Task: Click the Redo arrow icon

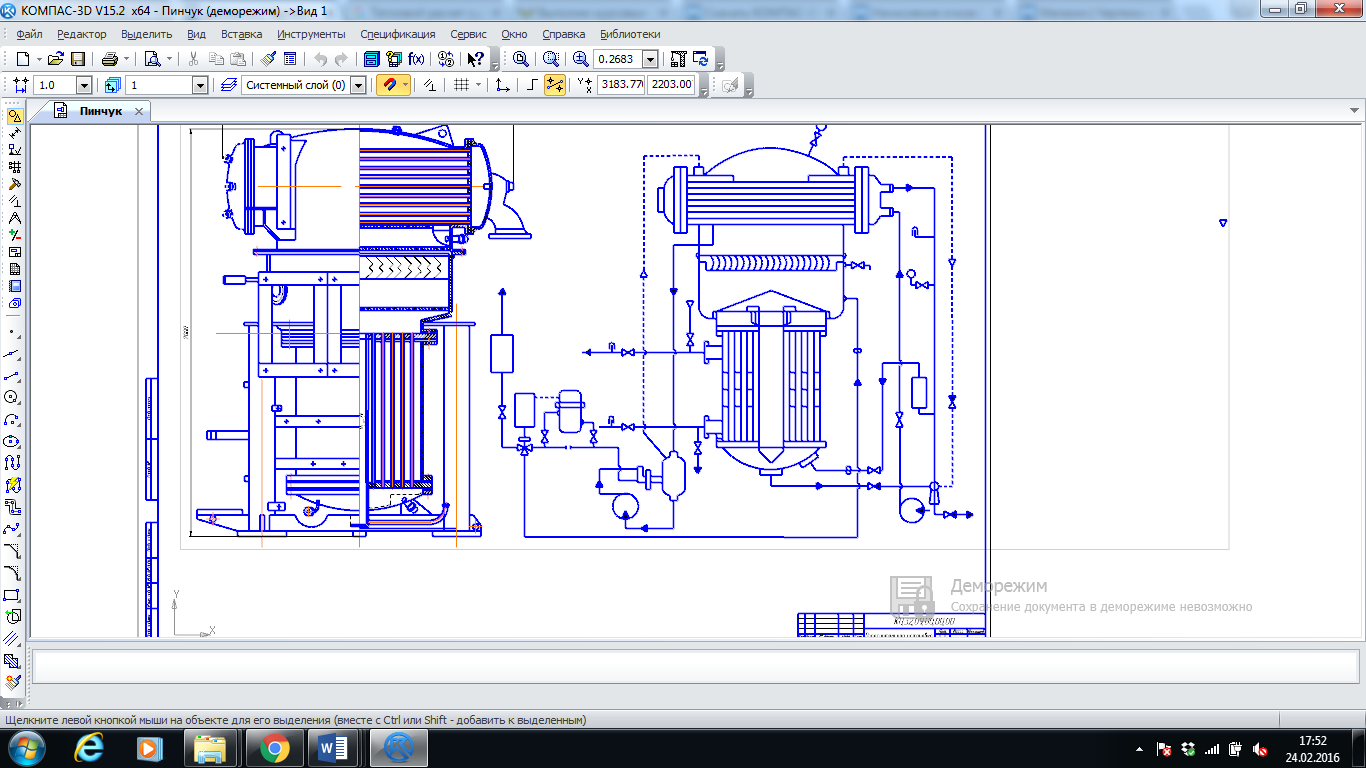Action: coord(341,59)
